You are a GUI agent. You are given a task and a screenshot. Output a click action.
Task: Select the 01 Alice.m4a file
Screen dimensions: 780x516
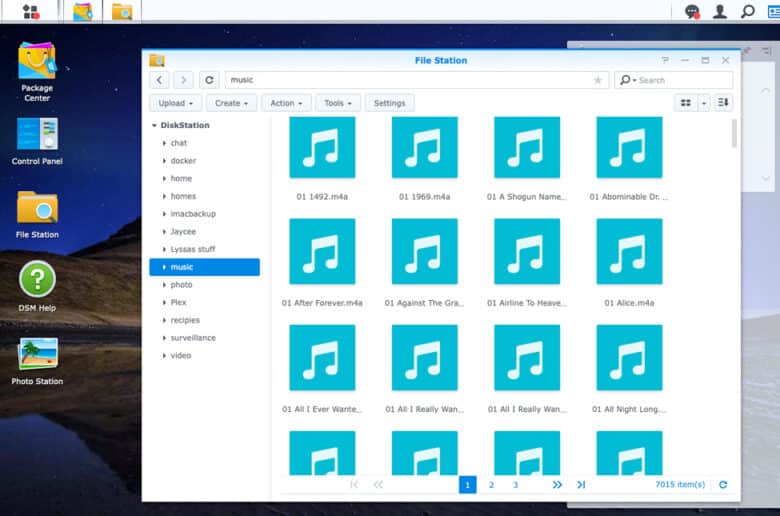tap(629, 263)
